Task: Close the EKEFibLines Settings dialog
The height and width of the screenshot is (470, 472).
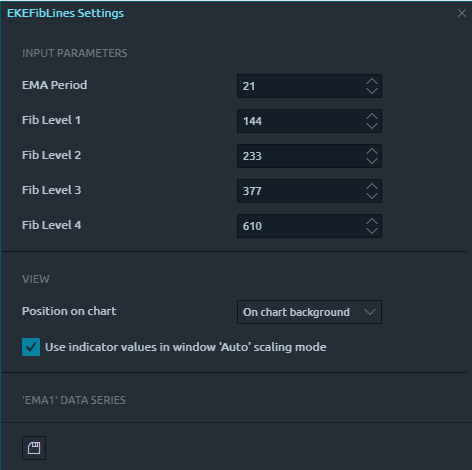Action: tap(462, 13)
